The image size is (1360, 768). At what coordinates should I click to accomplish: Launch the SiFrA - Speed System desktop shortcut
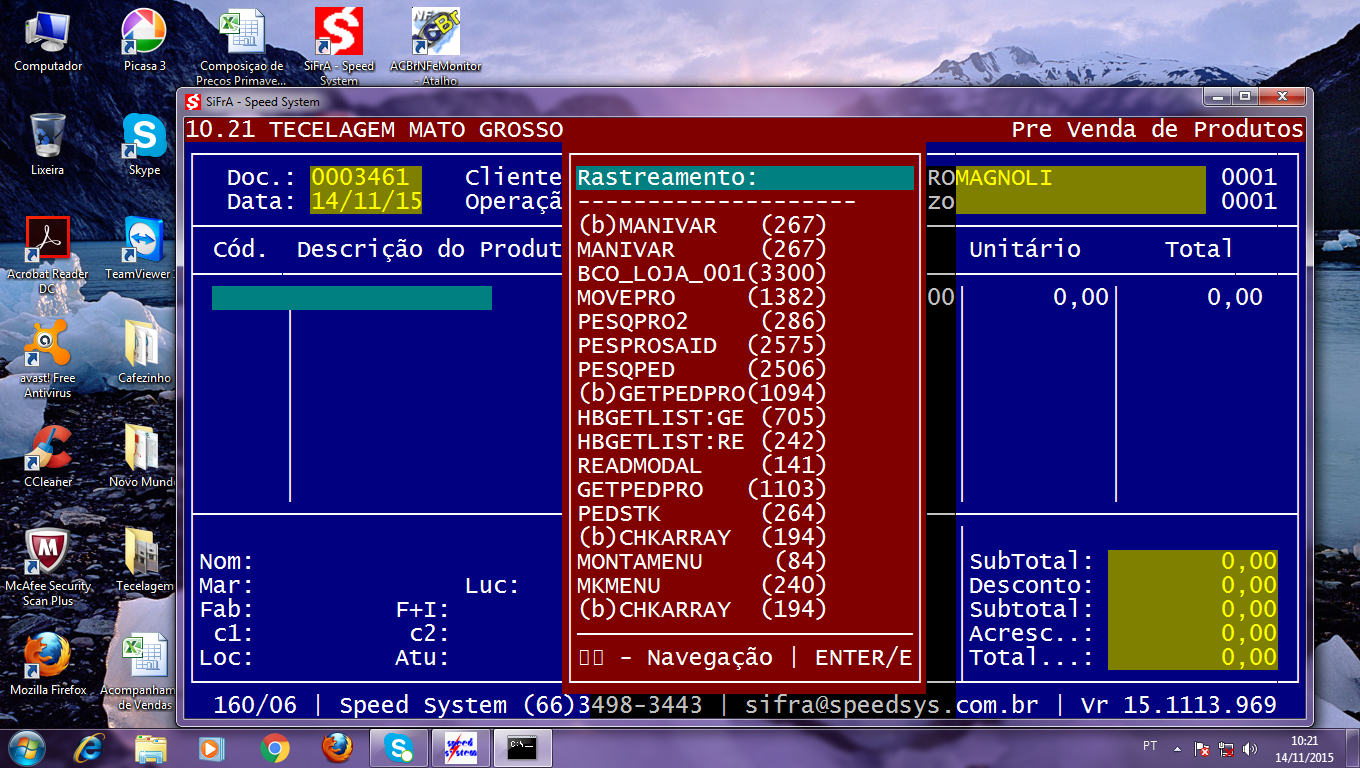coord(338,47)
